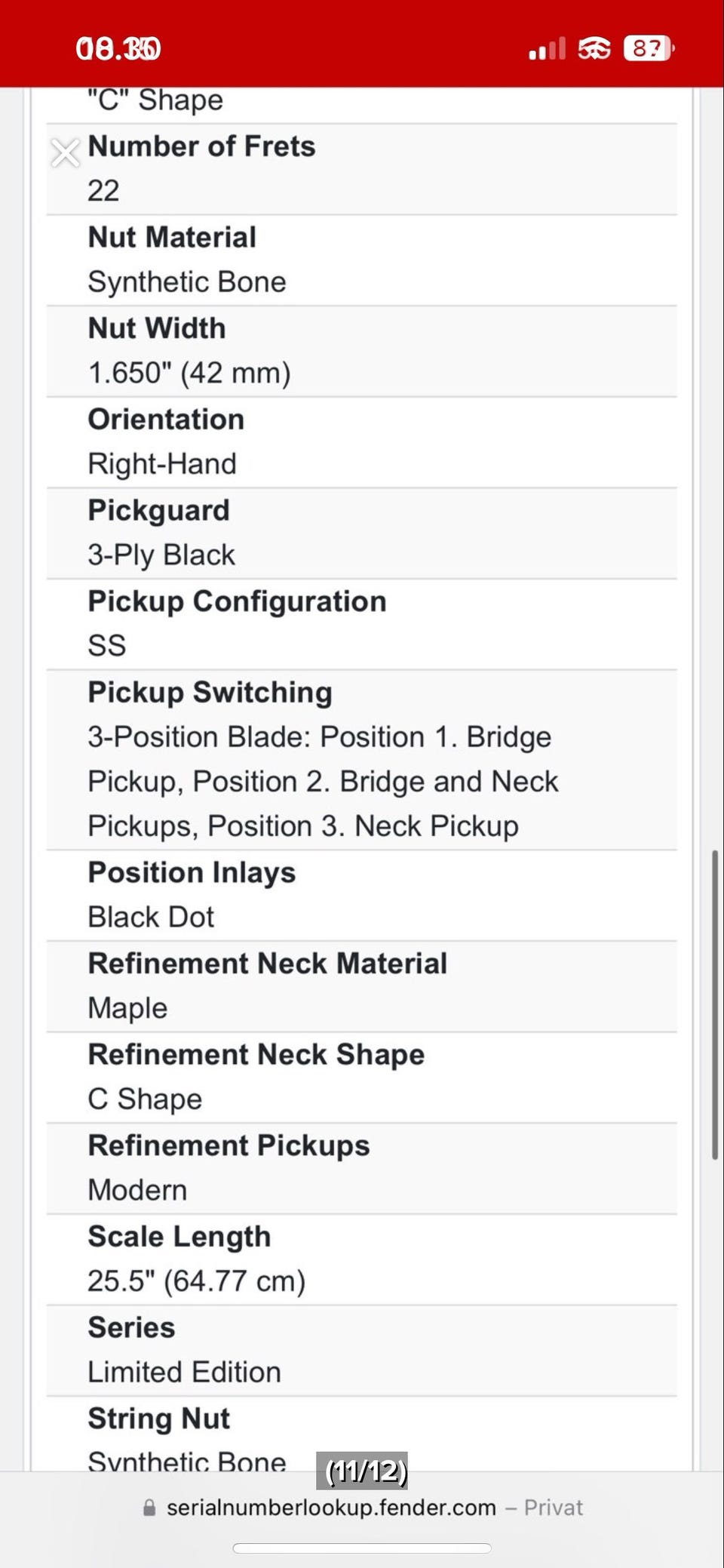Viewport: 724px width, 1568px height.
Task: Select the Black Dot inlays value
Action: (151, 917)
